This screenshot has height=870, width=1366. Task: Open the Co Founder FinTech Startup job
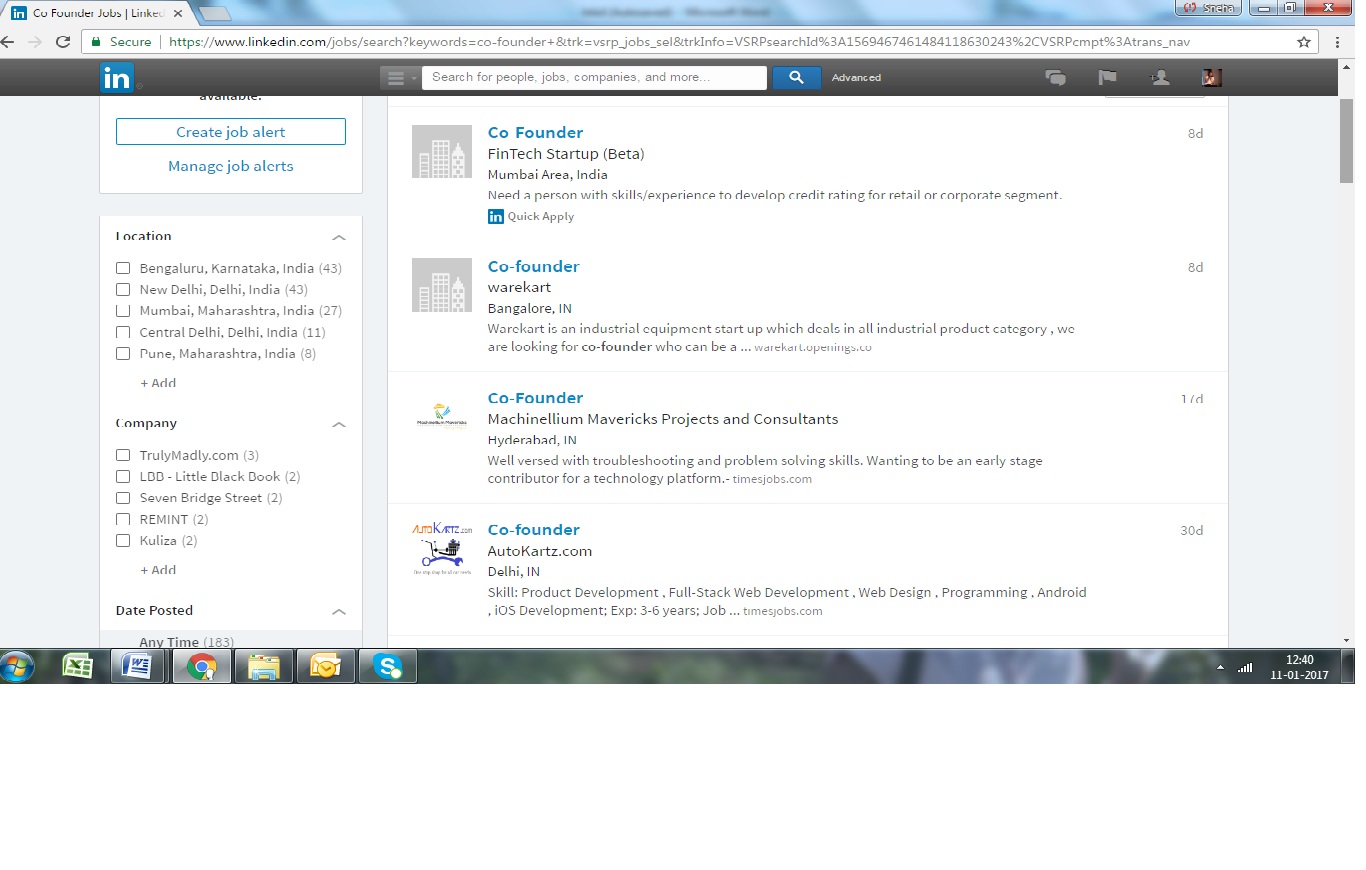click(x=535, y=132)
